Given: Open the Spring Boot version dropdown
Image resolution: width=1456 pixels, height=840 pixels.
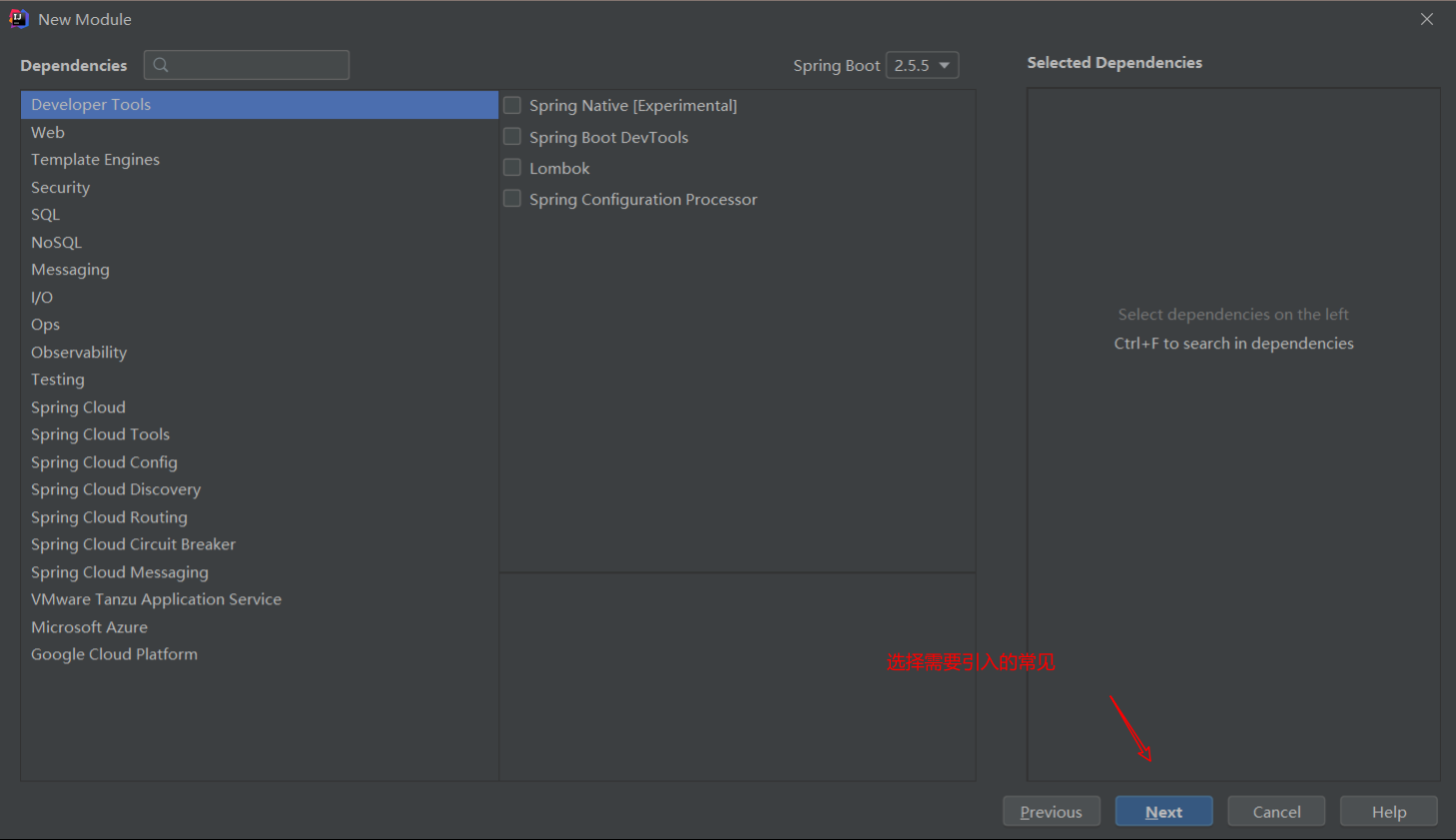Looking at the screenshot, I should pyautogui.click(x=923, y=65).
